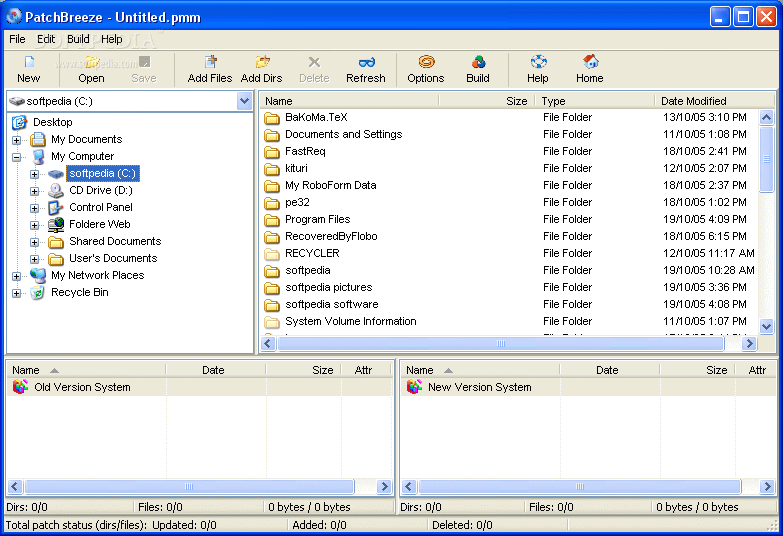Click New Version pane scroll right arrow
Screen dimensions: 783x536
tap(768, 486)
